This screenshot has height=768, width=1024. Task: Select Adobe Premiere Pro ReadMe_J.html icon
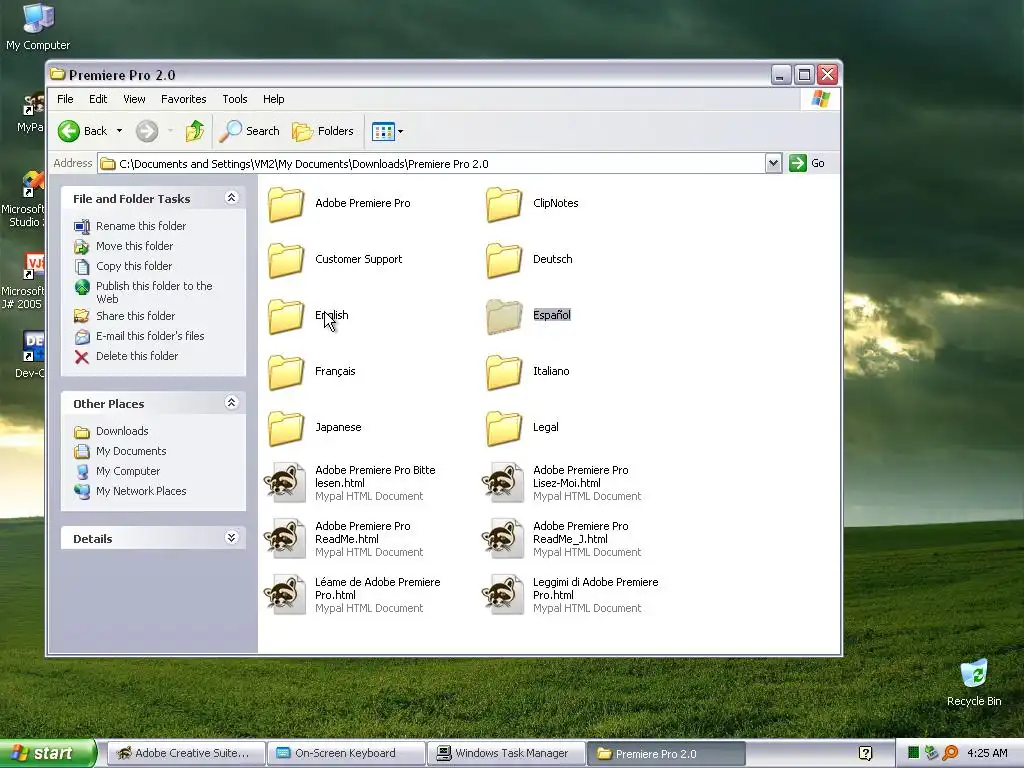pyautogui.click(x=503, y=539)
